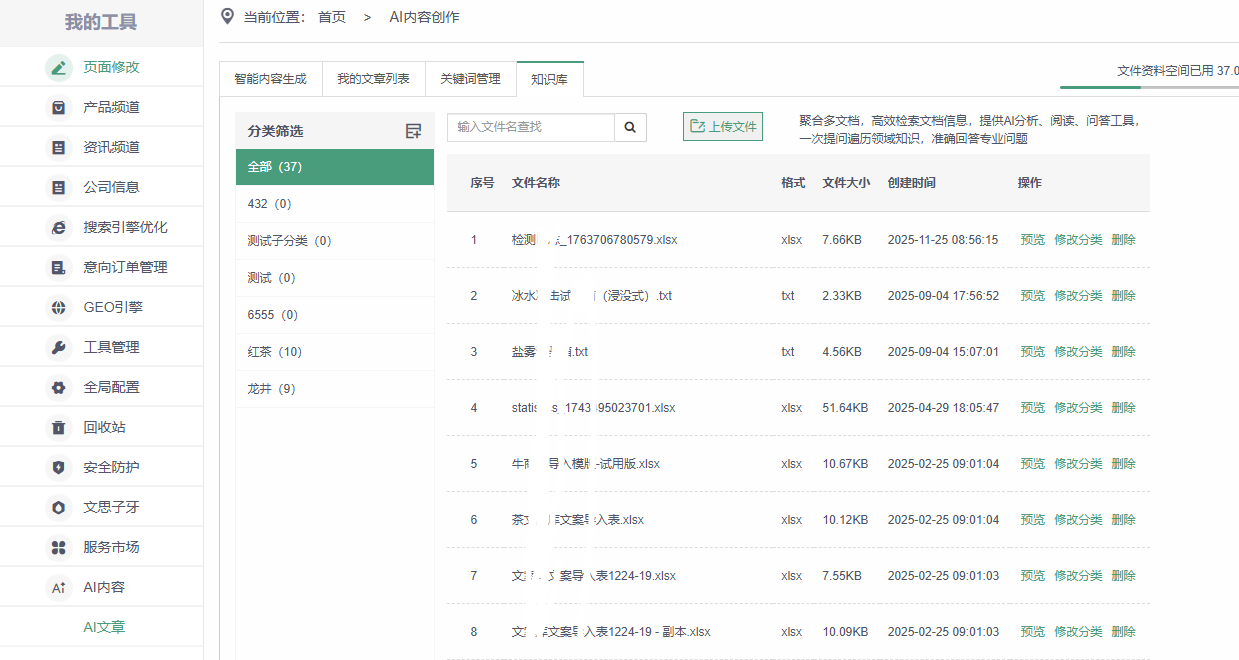
Task: Click 删除 for row 8 副本 file
Action: 1123,632
